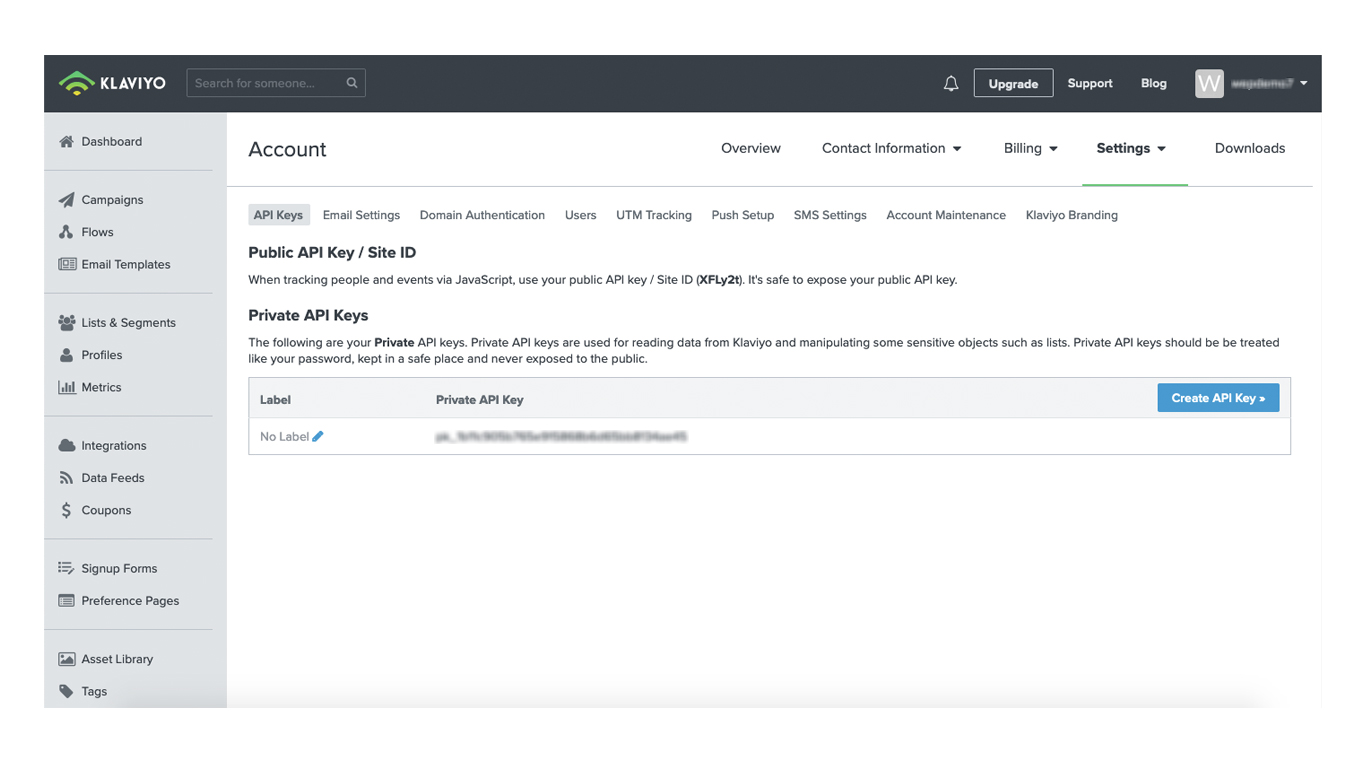Image resolution: width=1365 pixels, height=762 pixels.
Task: Click the Lists & Segments people icon
Action: coord(67,323)
